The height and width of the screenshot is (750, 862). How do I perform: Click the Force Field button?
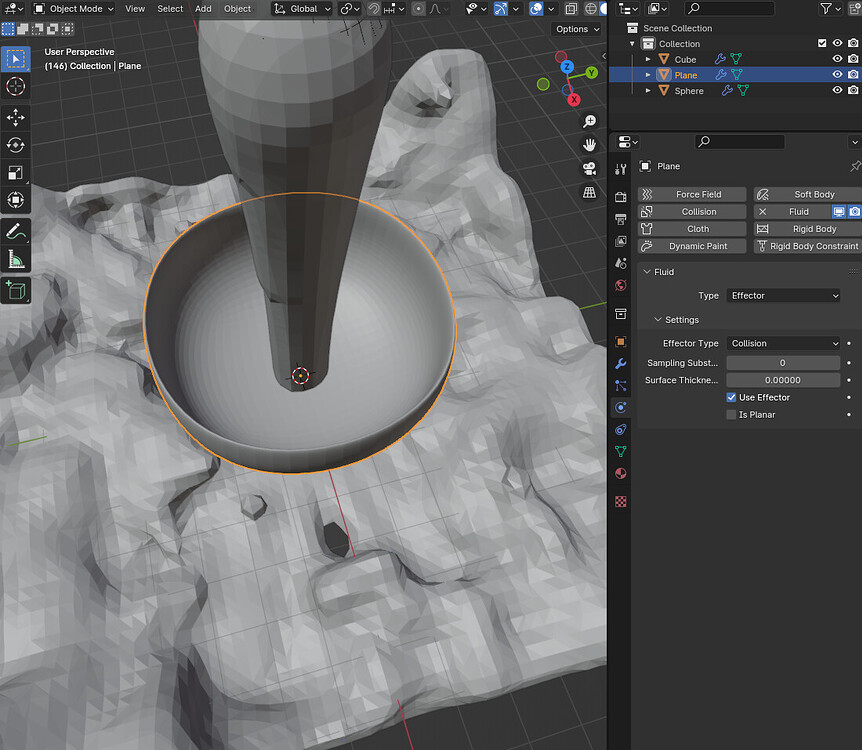[x=692, y=194]
